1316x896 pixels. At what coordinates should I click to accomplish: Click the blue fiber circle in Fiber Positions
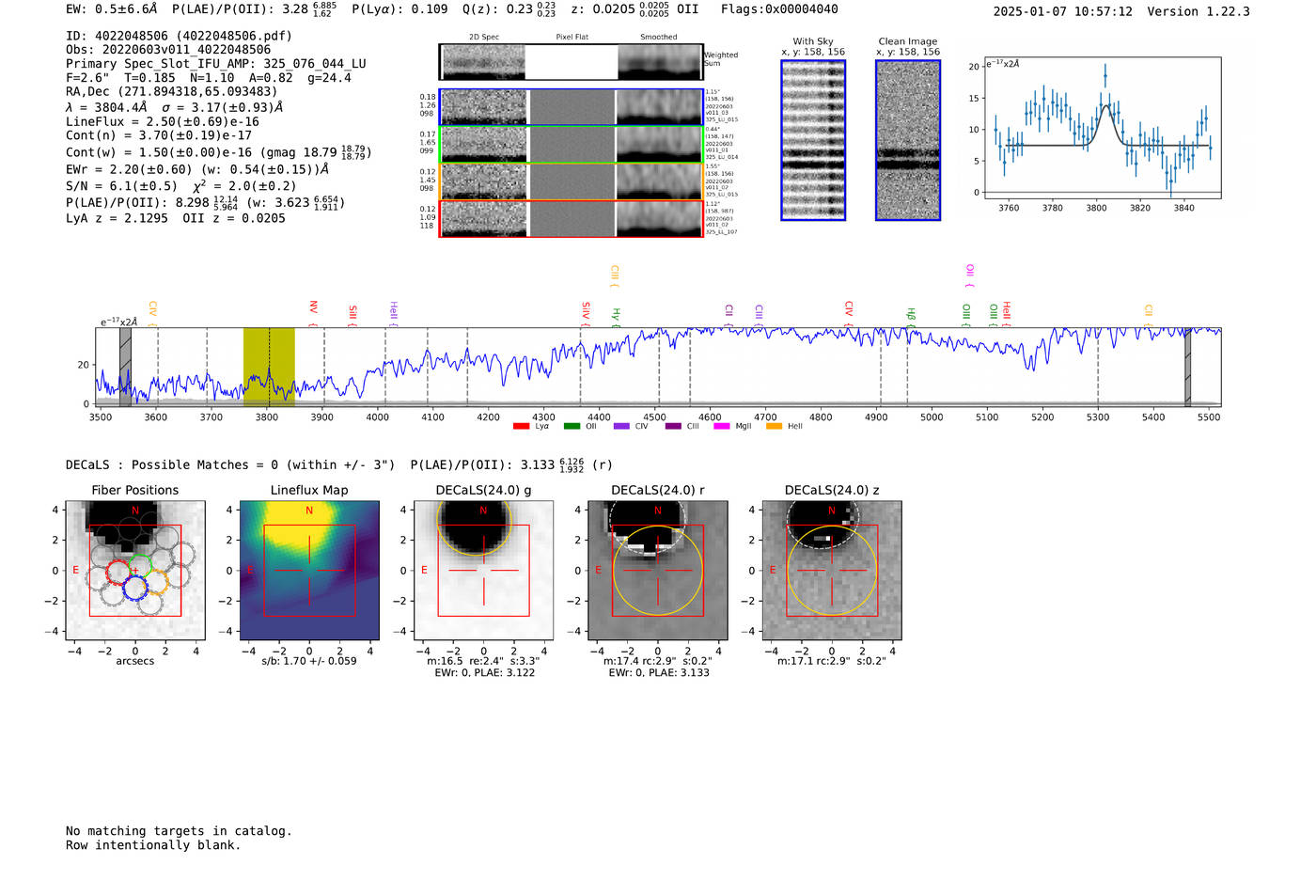click(x=134, y=588)
